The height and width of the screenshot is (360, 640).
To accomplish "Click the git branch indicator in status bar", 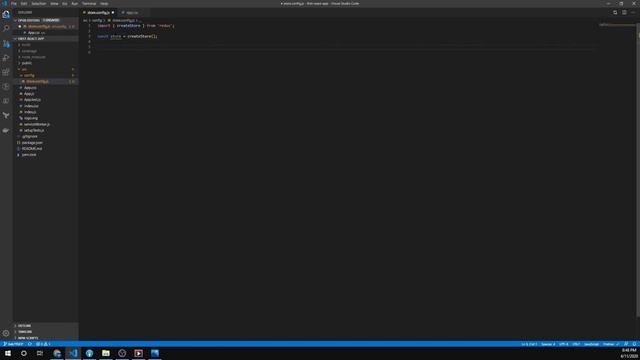I will click(13, 344).
